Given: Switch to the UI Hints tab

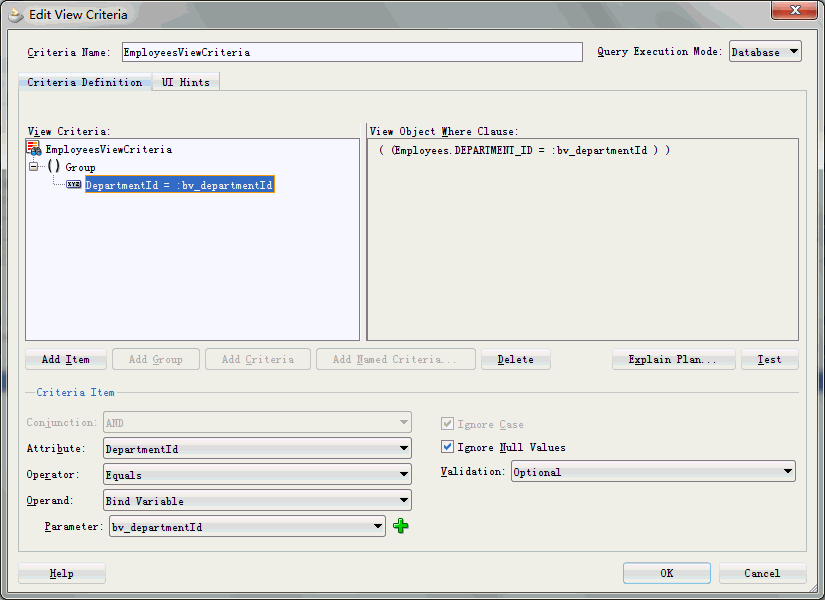Looking at the screenshot, I should click(185, 83).
